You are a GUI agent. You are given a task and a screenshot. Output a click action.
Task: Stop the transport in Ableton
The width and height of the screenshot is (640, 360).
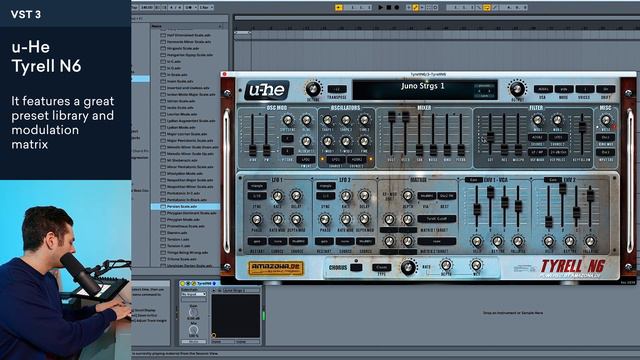[x=389, y=7]
